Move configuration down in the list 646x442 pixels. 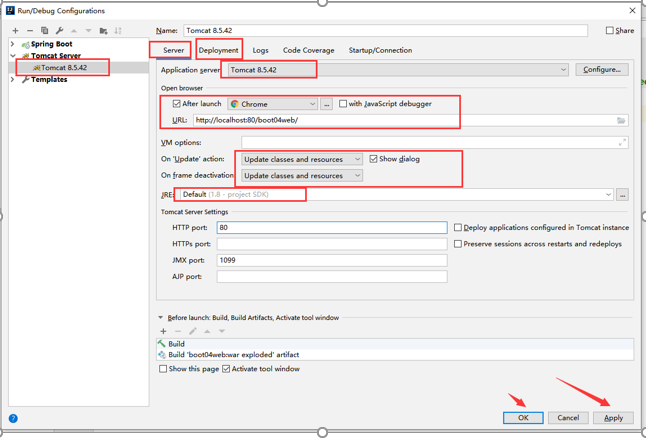pos(88,30)
